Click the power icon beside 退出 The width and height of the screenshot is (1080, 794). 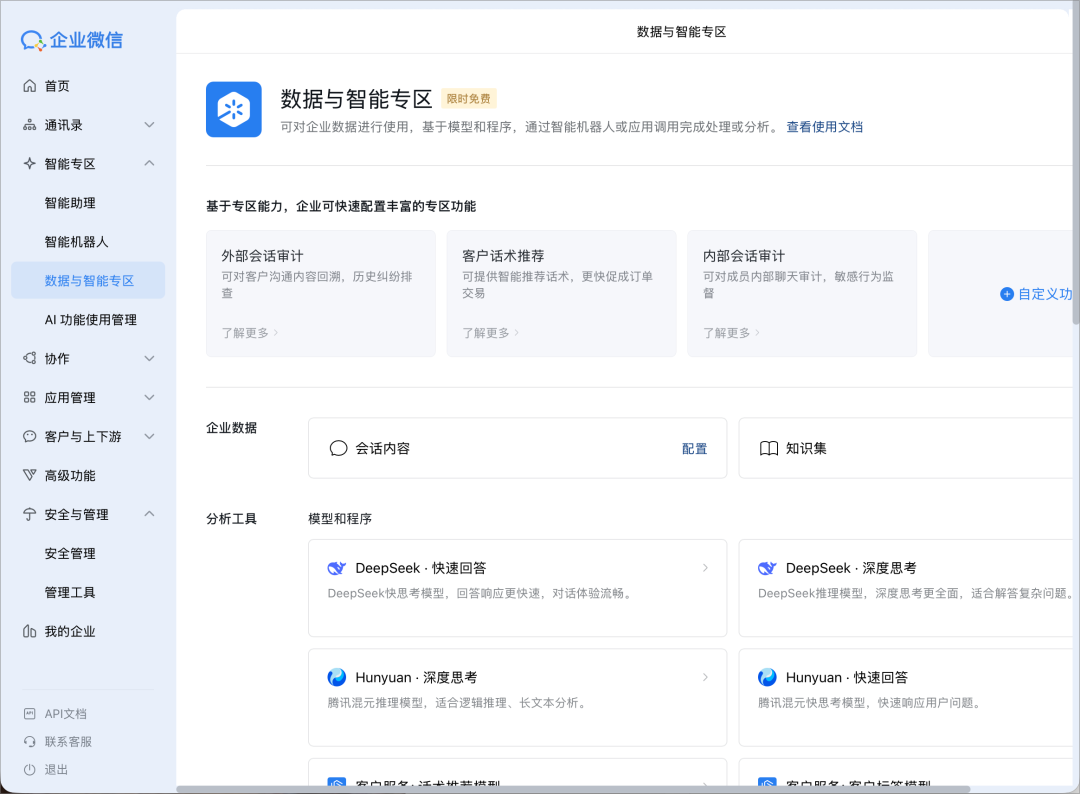(x=30, y=770)
